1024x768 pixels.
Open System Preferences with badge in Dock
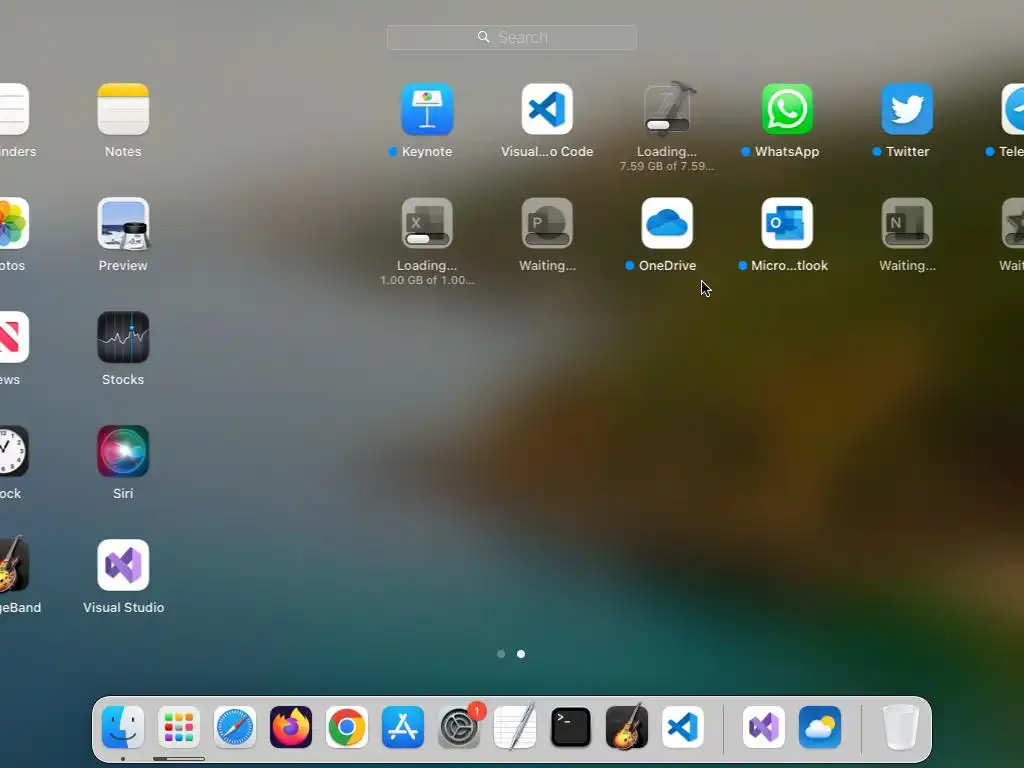click(459, 727)
